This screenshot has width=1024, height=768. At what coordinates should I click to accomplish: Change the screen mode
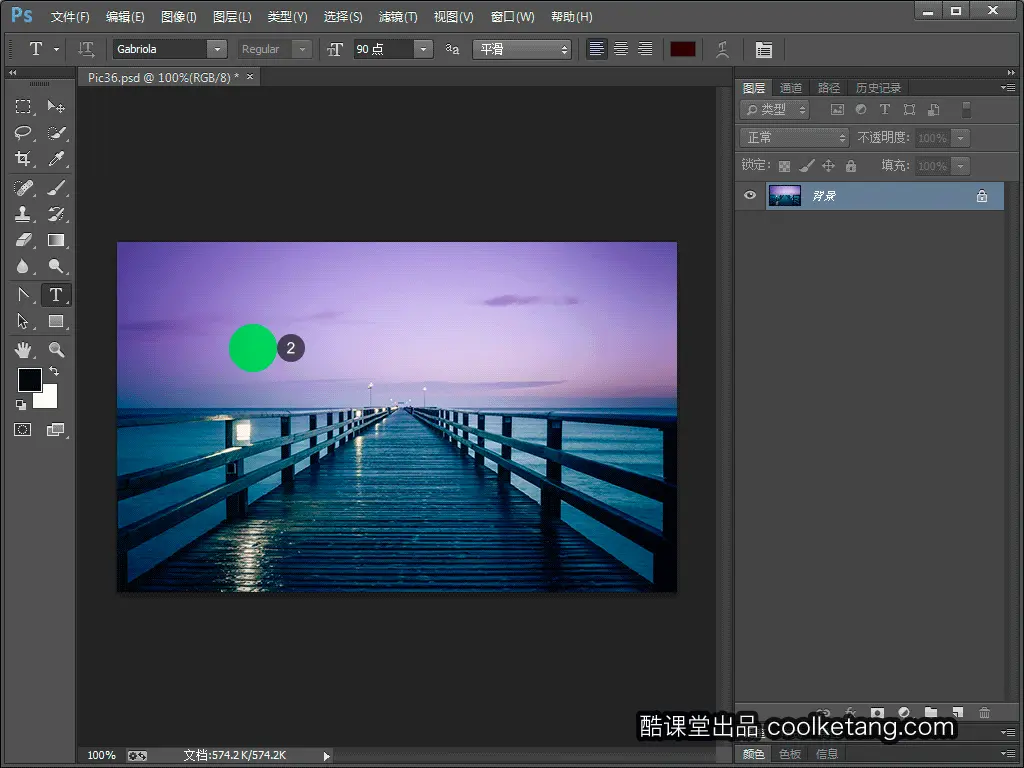pyautogui.click(x=56, y=430)
